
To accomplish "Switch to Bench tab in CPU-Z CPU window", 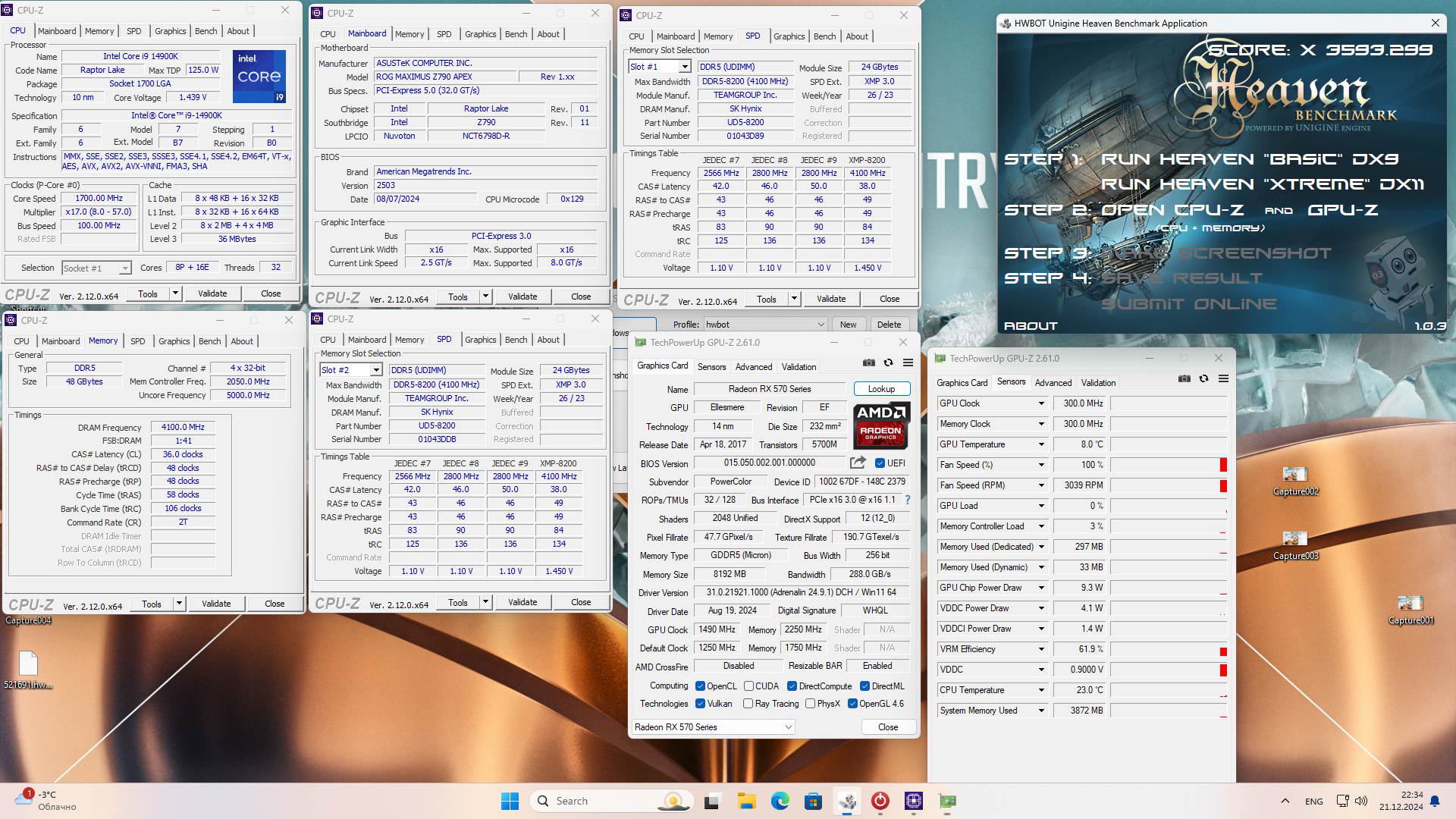I will point(206,31).
